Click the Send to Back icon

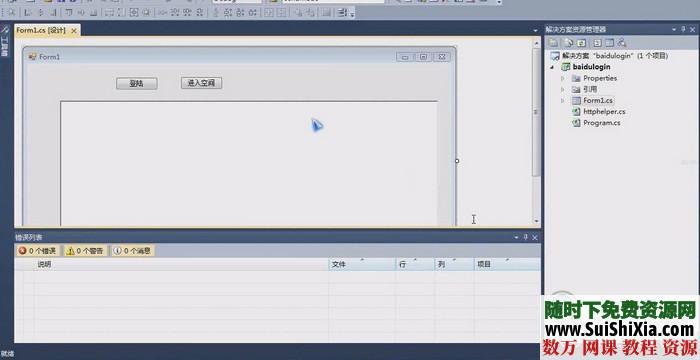click(x=310, y=13)
